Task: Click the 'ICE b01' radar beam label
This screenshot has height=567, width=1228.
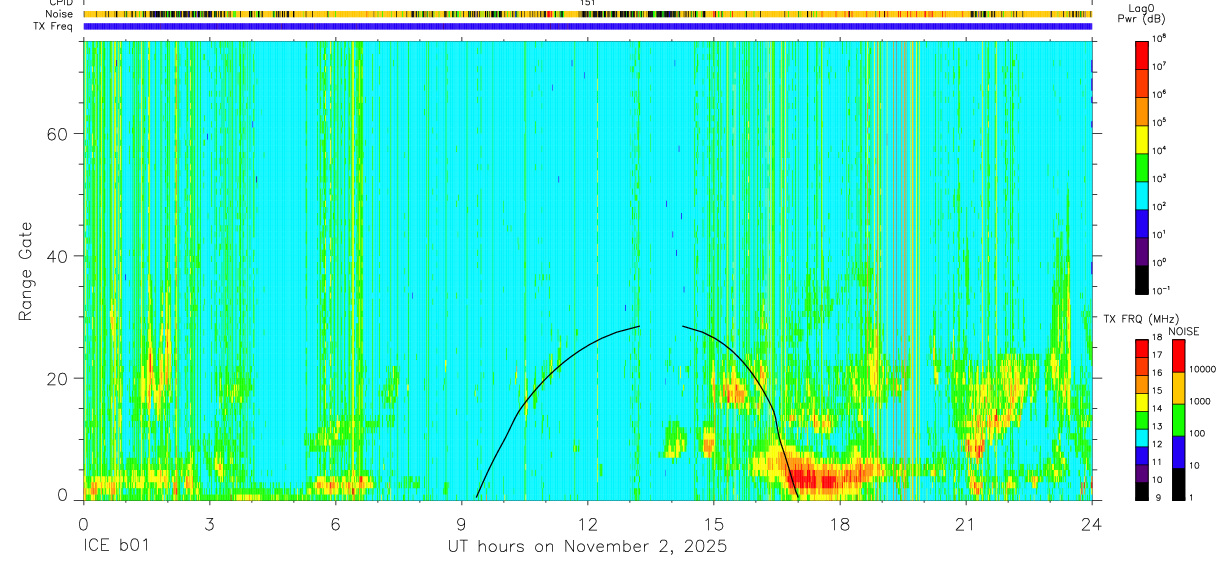Action: point(114,547)
